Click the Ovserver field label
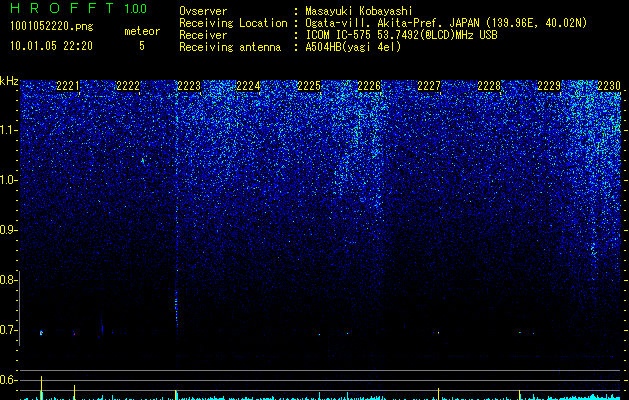 tap(203, 11)
